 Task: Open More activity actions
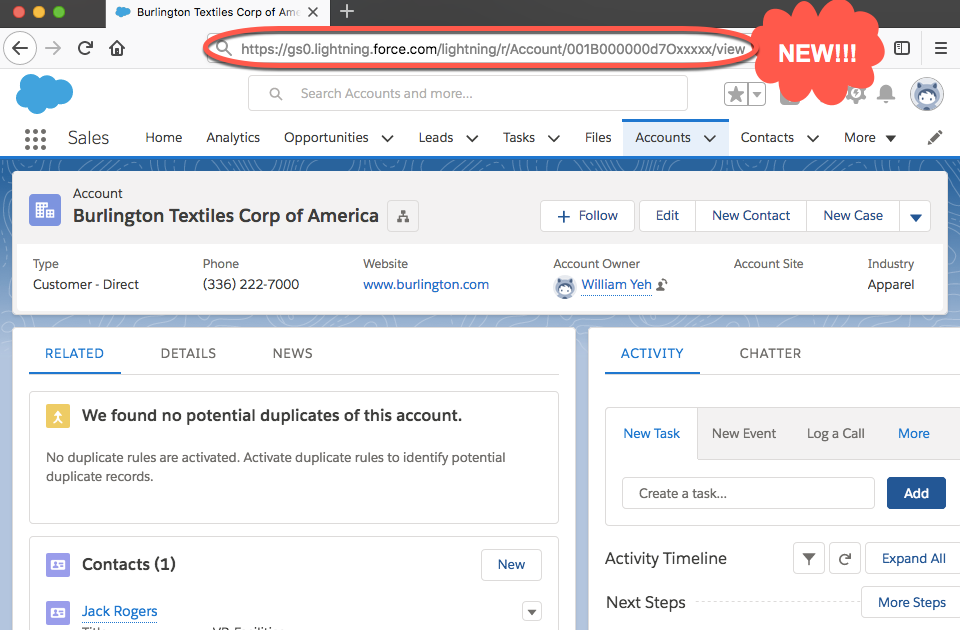pos(913,433)
